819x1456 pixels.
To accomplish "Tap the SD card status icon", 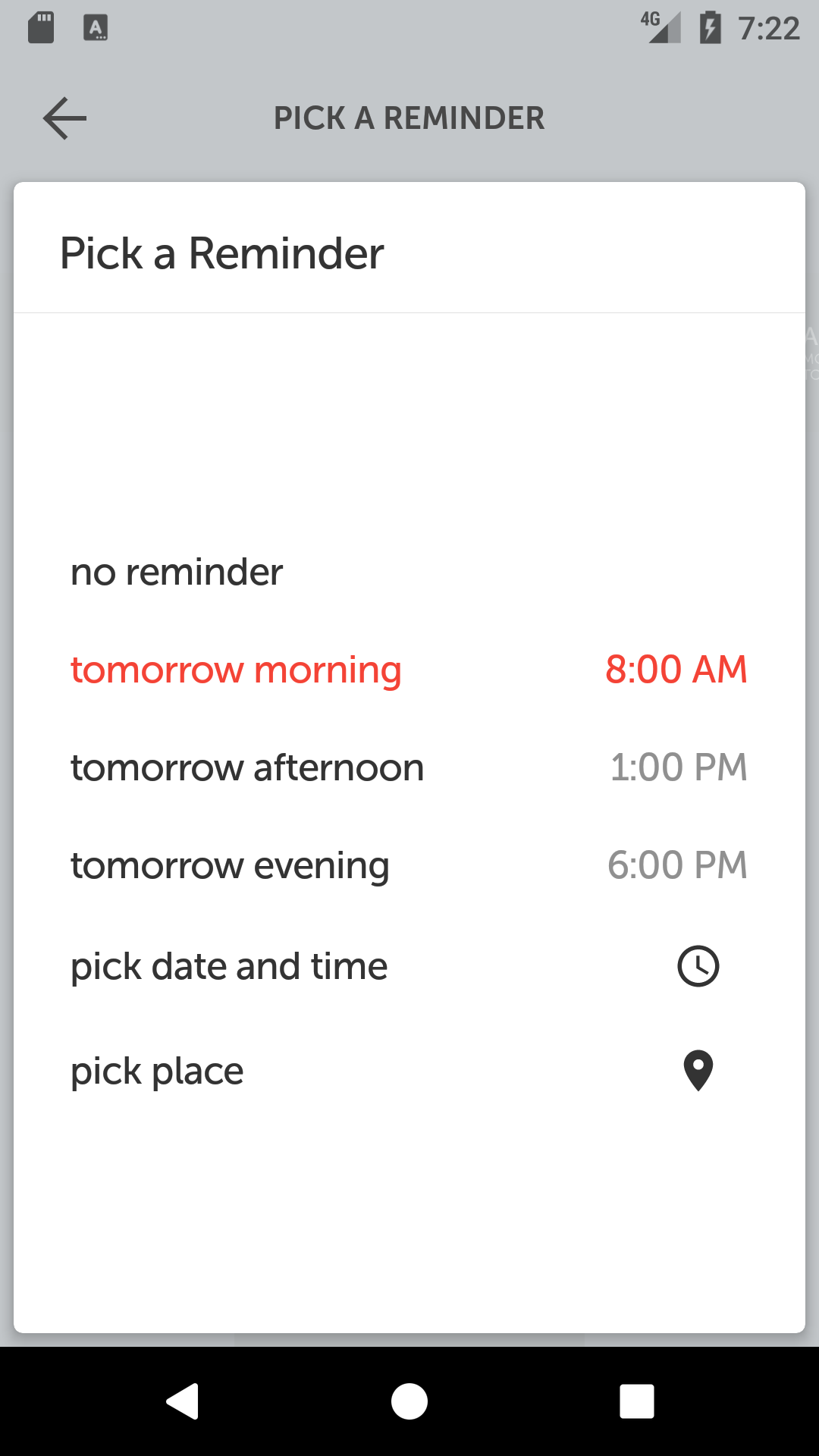I will (41, 28).
